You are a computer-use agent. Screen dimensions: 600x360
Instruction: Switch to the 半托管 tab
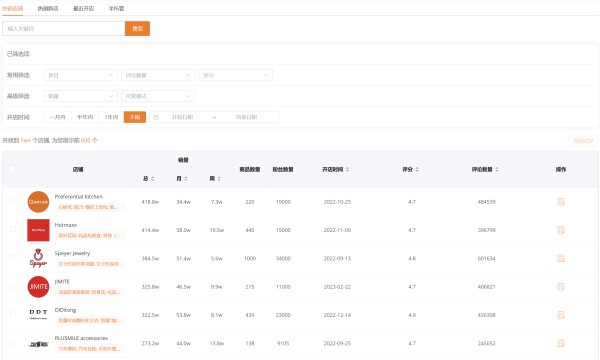pyautogui.click(x=116, y=8)
